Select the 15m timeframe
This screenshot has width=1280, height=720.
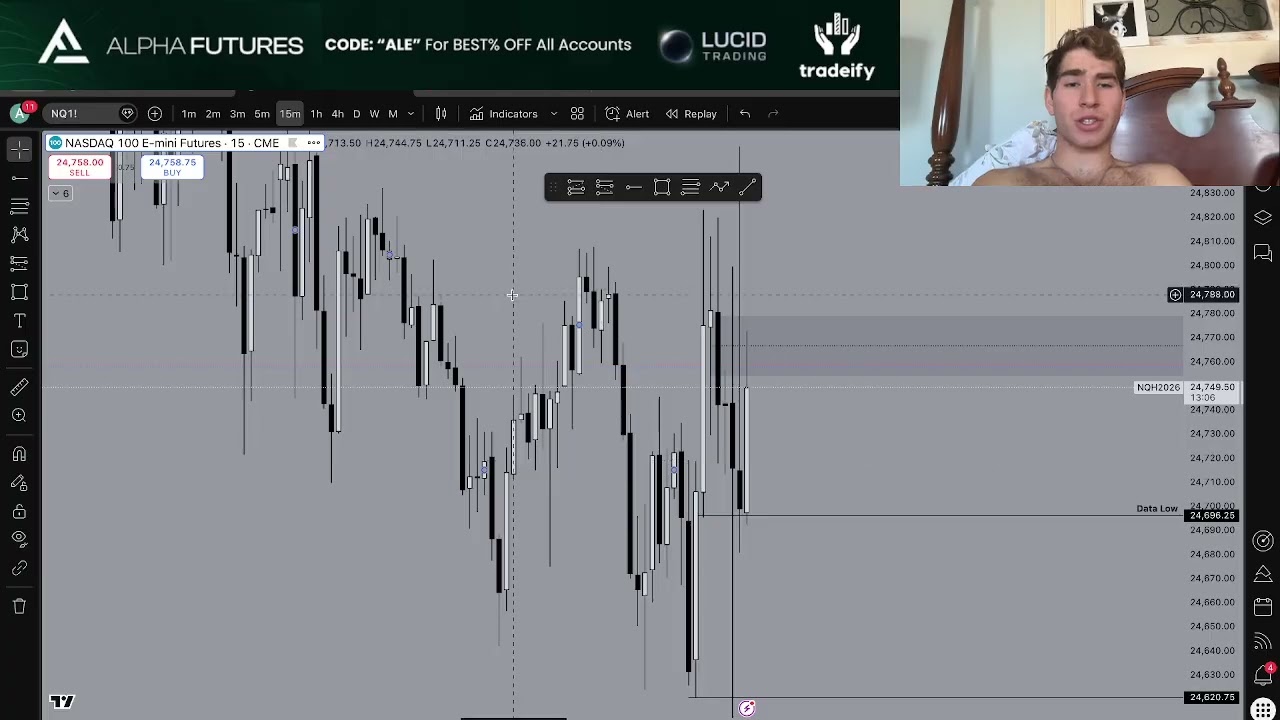click(290, 114)
